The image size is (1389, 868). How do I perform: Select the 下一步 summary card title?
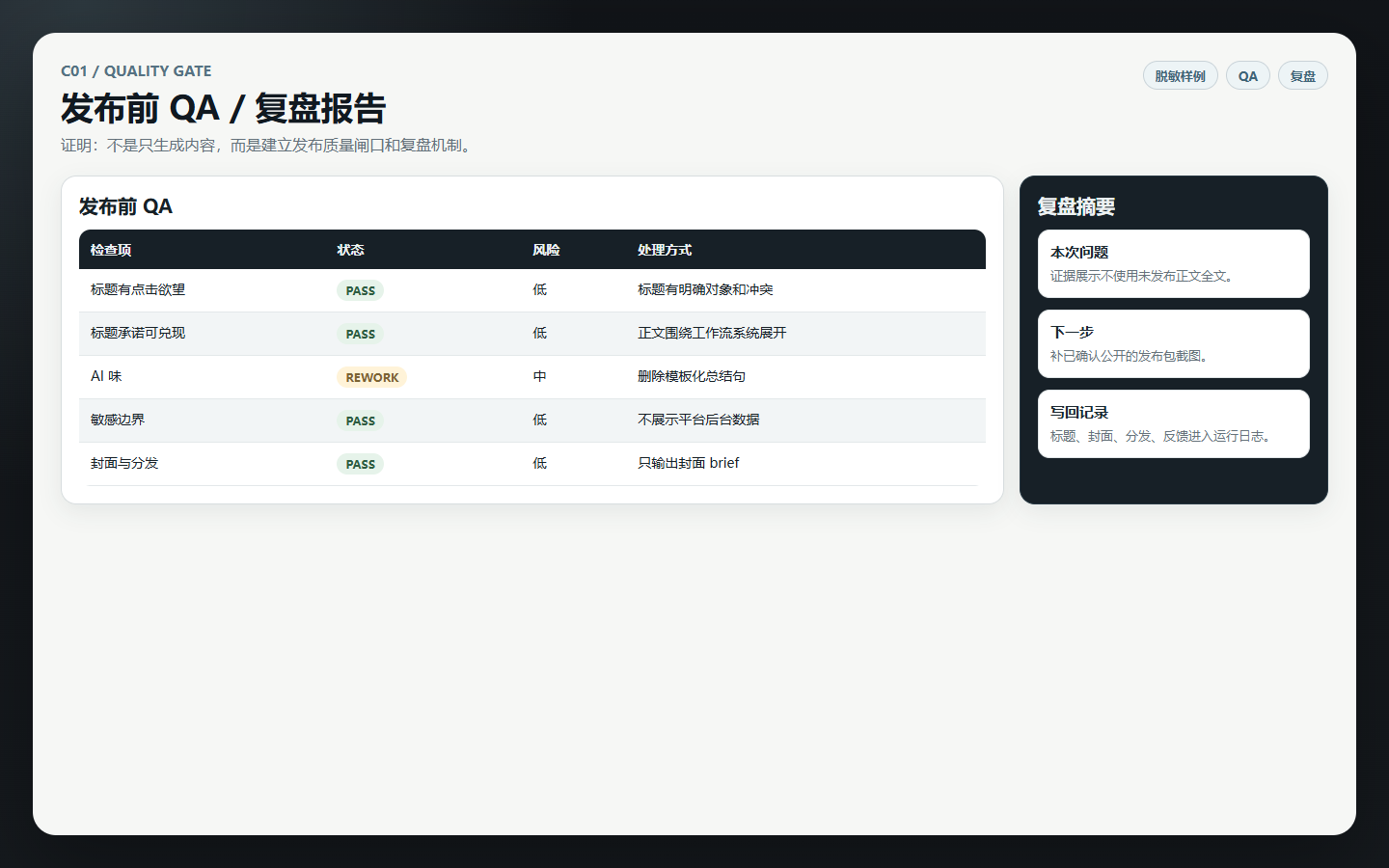coord(1072,332)
